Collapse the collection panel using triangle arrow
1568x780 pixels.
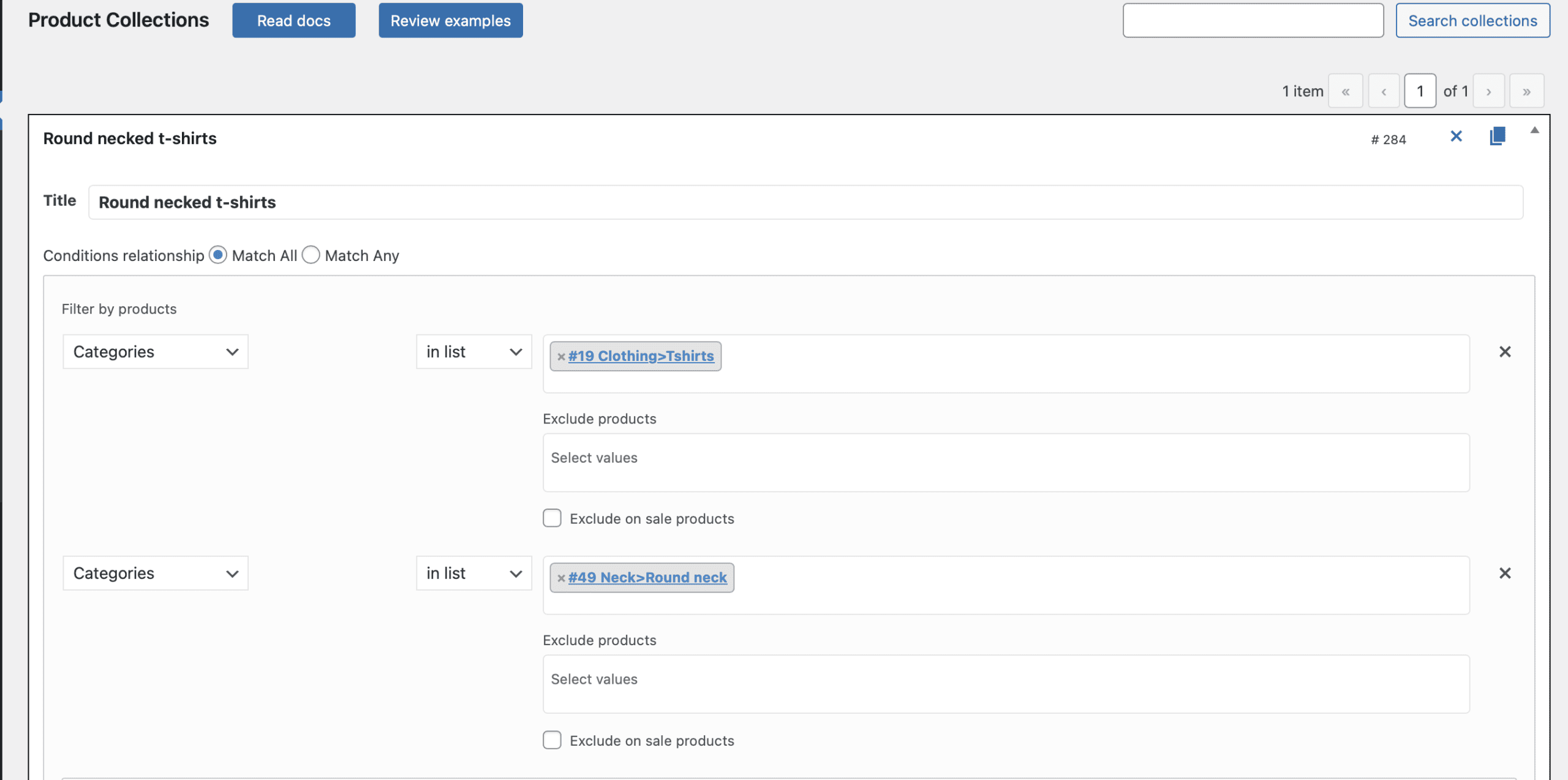(x=1534, y=130)
